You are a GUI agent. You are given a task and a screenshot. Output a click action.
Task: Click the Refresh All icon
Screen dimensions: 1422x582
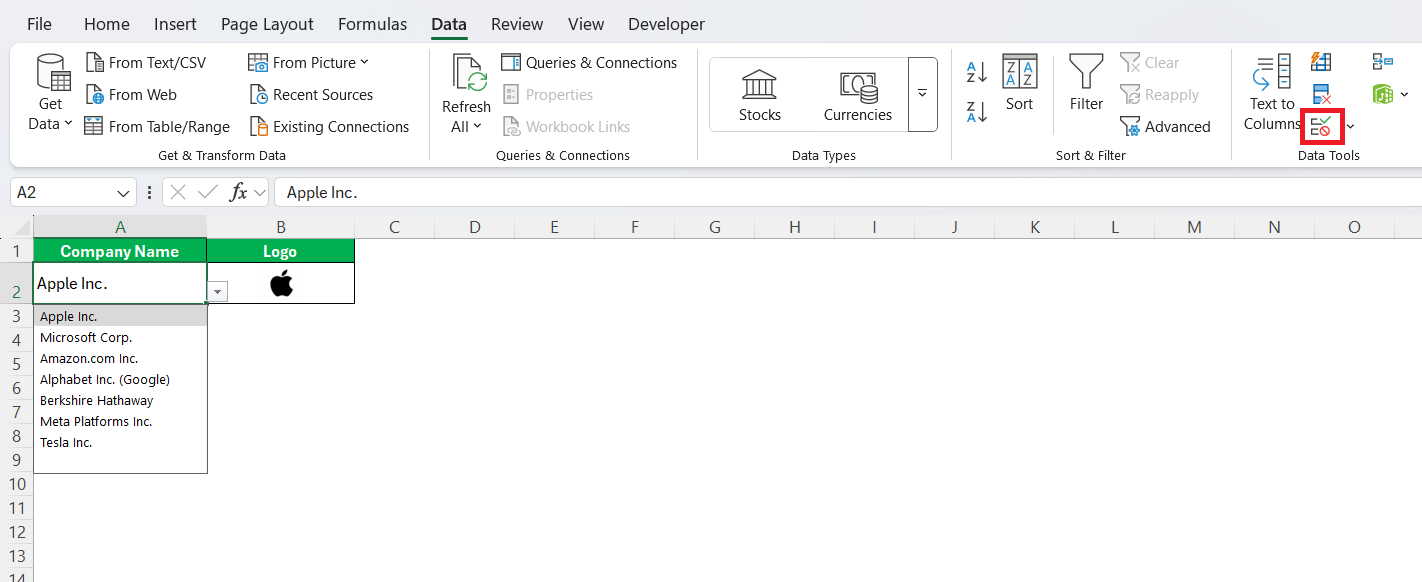point(467,74)
